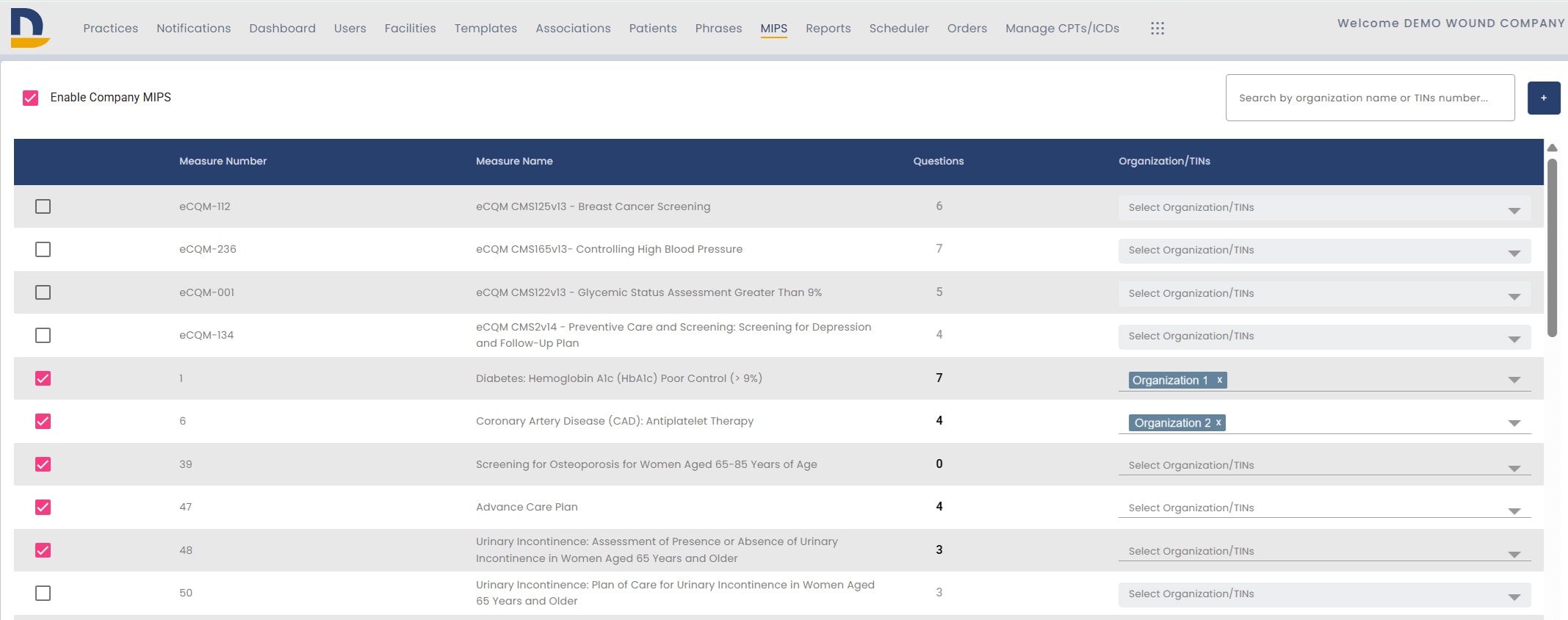Open the Patients tab
Screen dimensions: 1568x620
653,28
